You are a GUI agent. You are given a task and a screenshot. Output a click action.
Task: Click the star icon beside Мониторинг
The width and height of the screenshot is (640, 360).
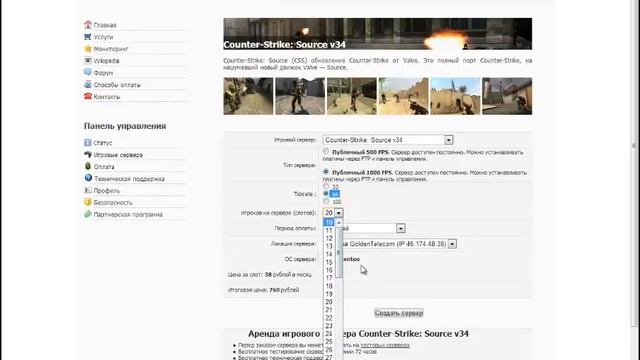[88, 49]
